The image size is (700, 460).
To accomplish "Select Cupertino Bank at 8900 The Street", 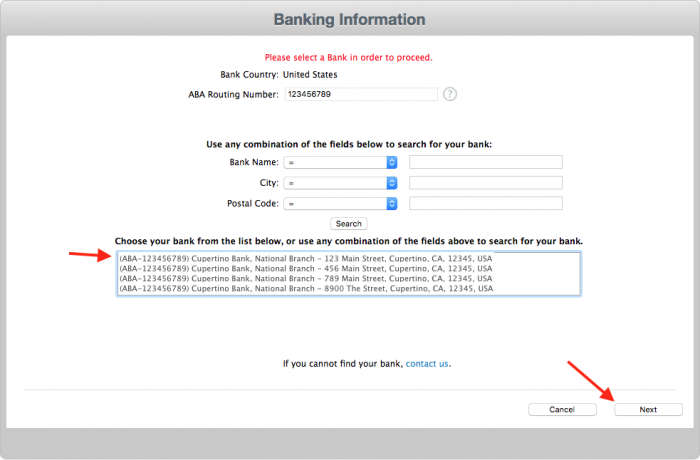I will coord(305,288).
